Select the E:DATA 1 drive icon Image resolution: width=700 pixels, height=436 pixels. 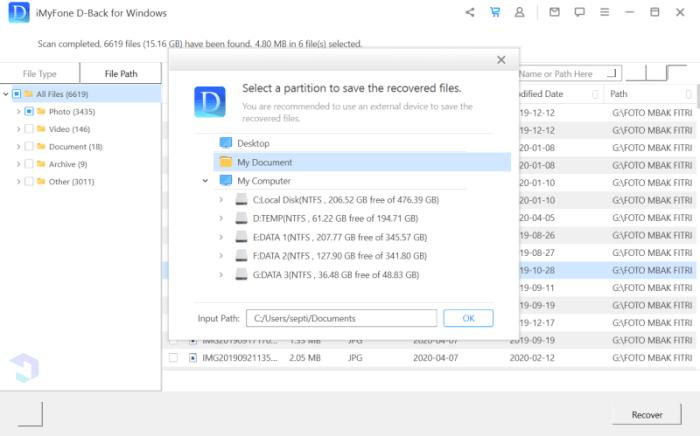(x=241, y=237)
